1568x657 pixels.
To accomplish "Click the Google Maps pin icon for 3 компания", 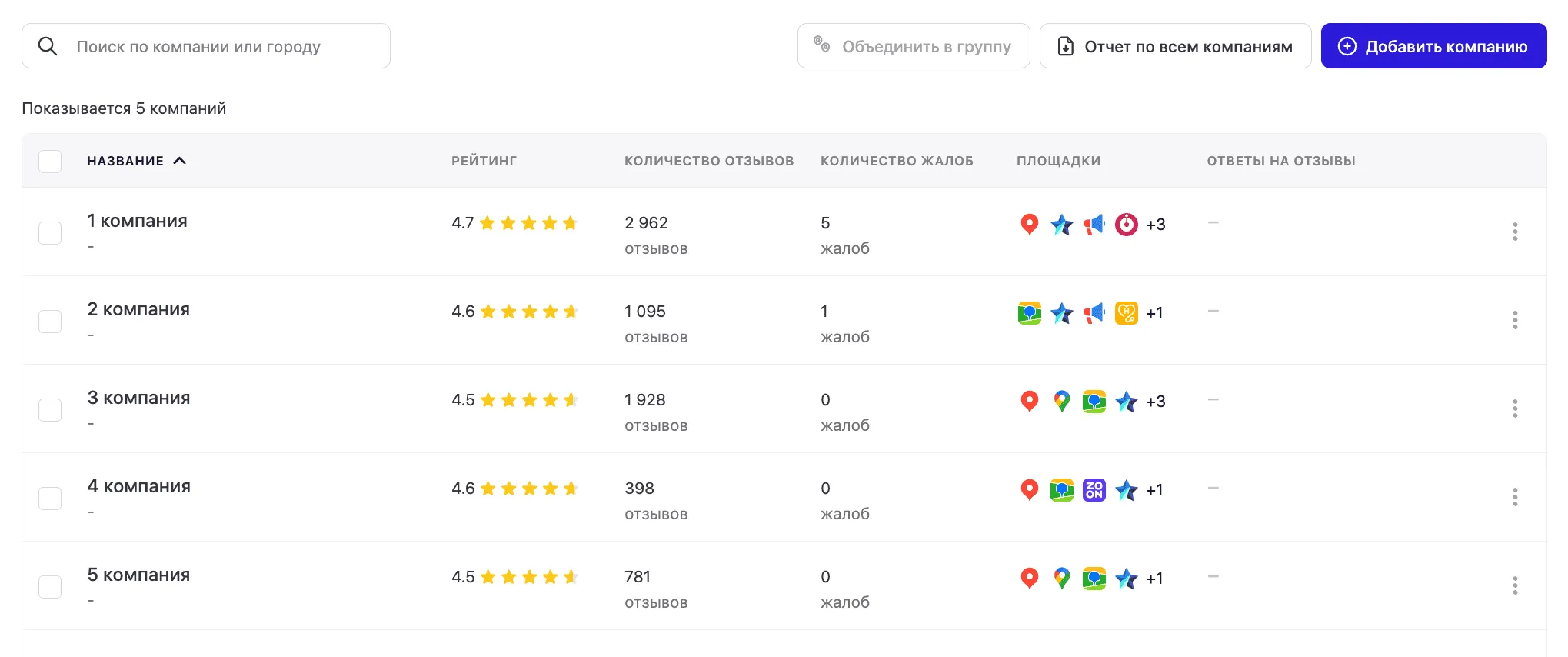I will pyautogui.click(x=1061, y=402).
